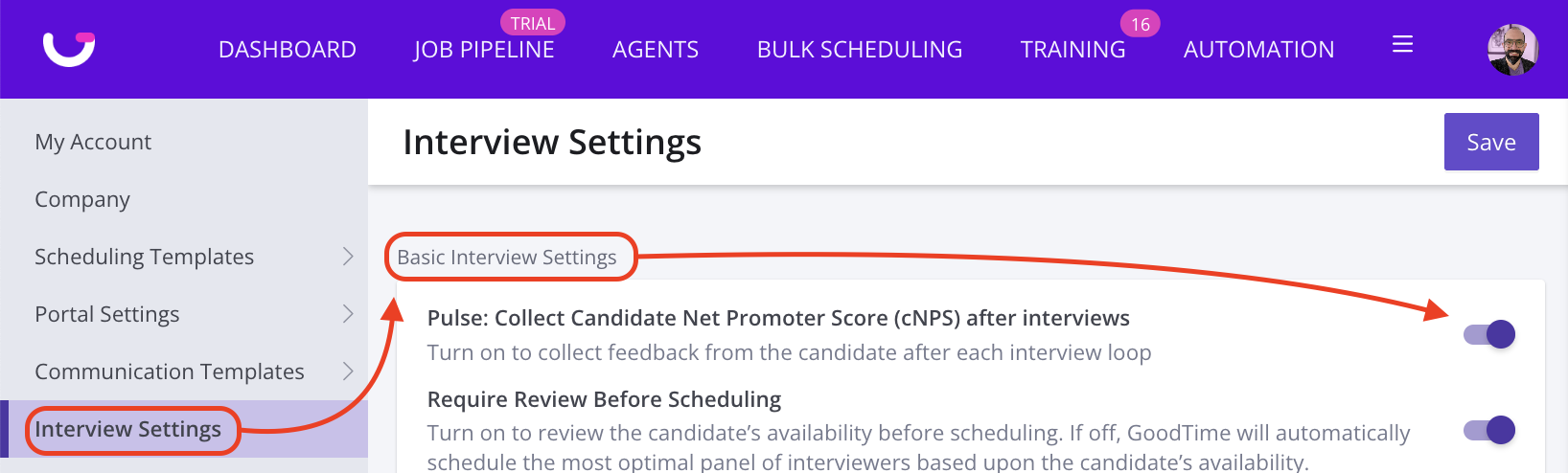
Task: Switch to the Agents tab
Action: [x=656, y=50]
